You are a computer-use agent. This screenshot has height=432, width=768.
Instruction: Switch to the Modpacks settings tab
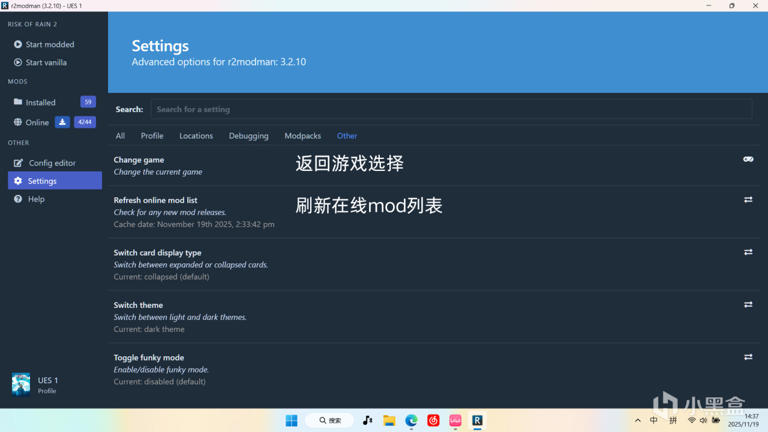(x=303, y=136)
